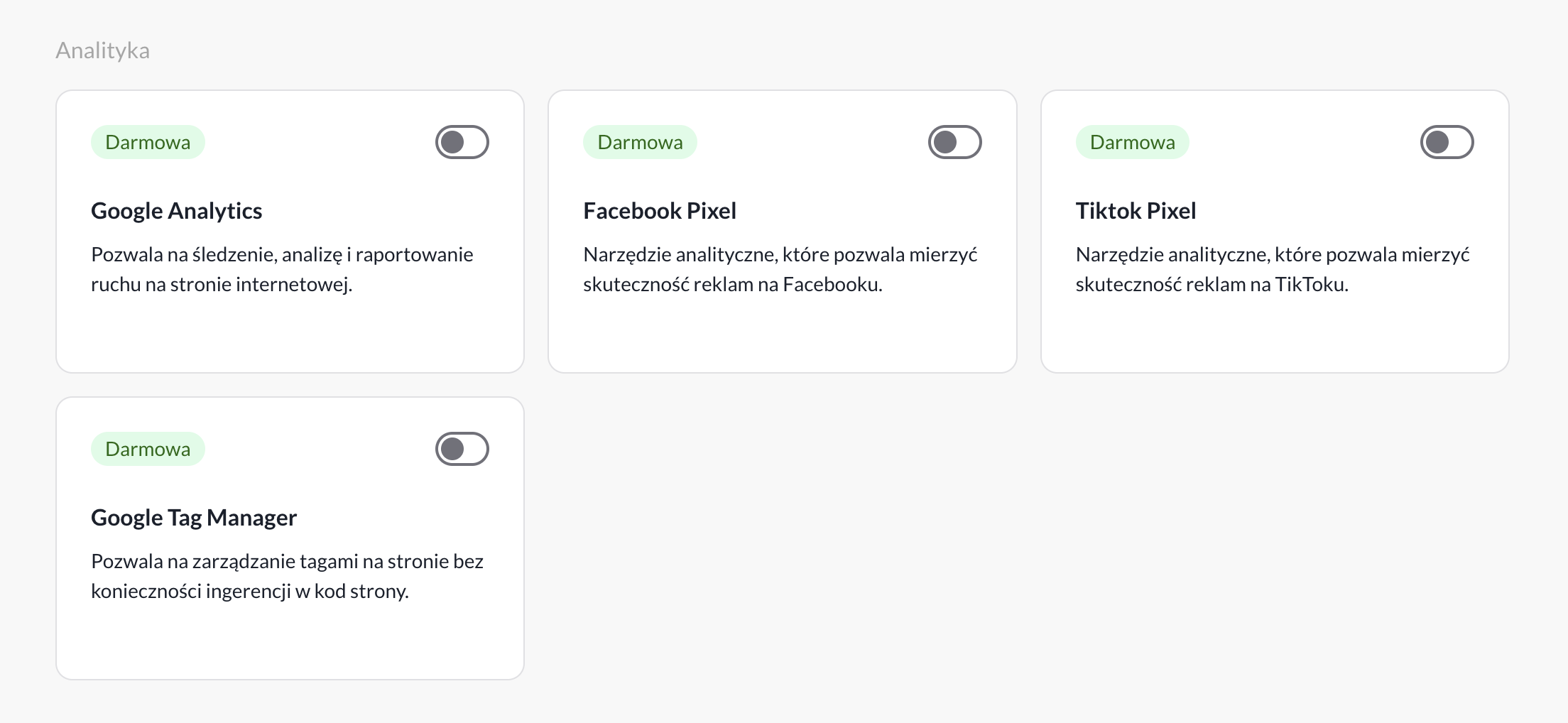Click the Google Tag Manager description text
The width and height of the screenshot is (1568, 723).
287,576
